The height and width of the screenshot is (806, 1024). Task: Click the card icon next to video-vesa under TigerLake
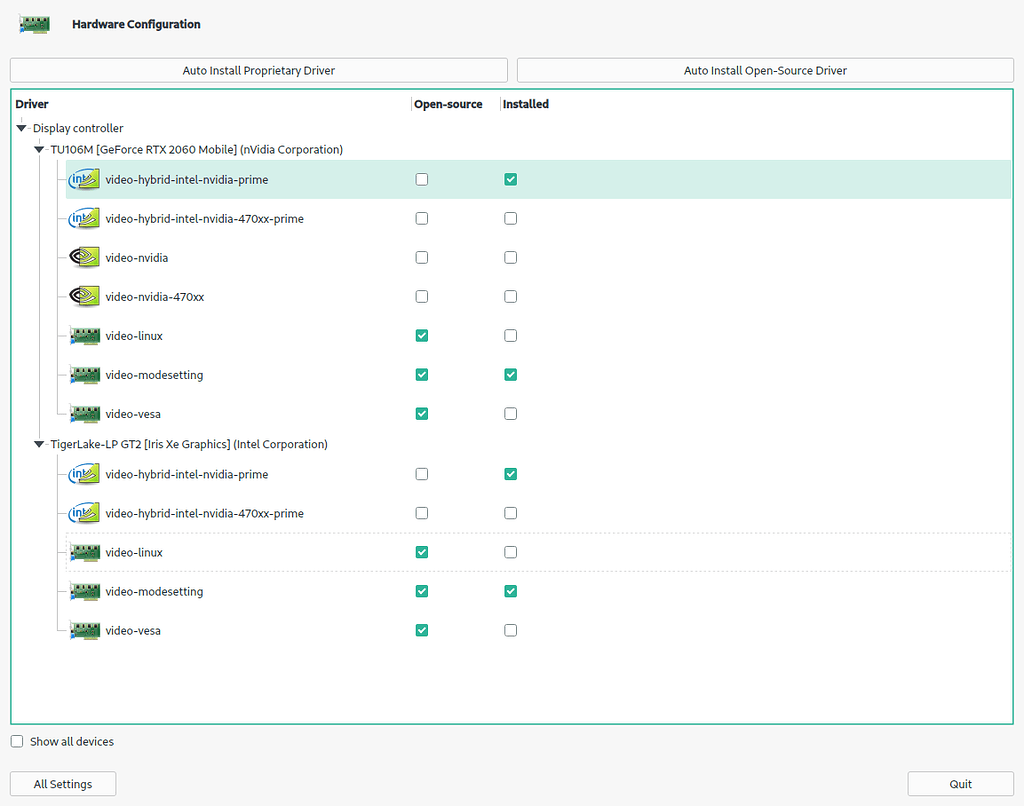(x=84, y=630)
